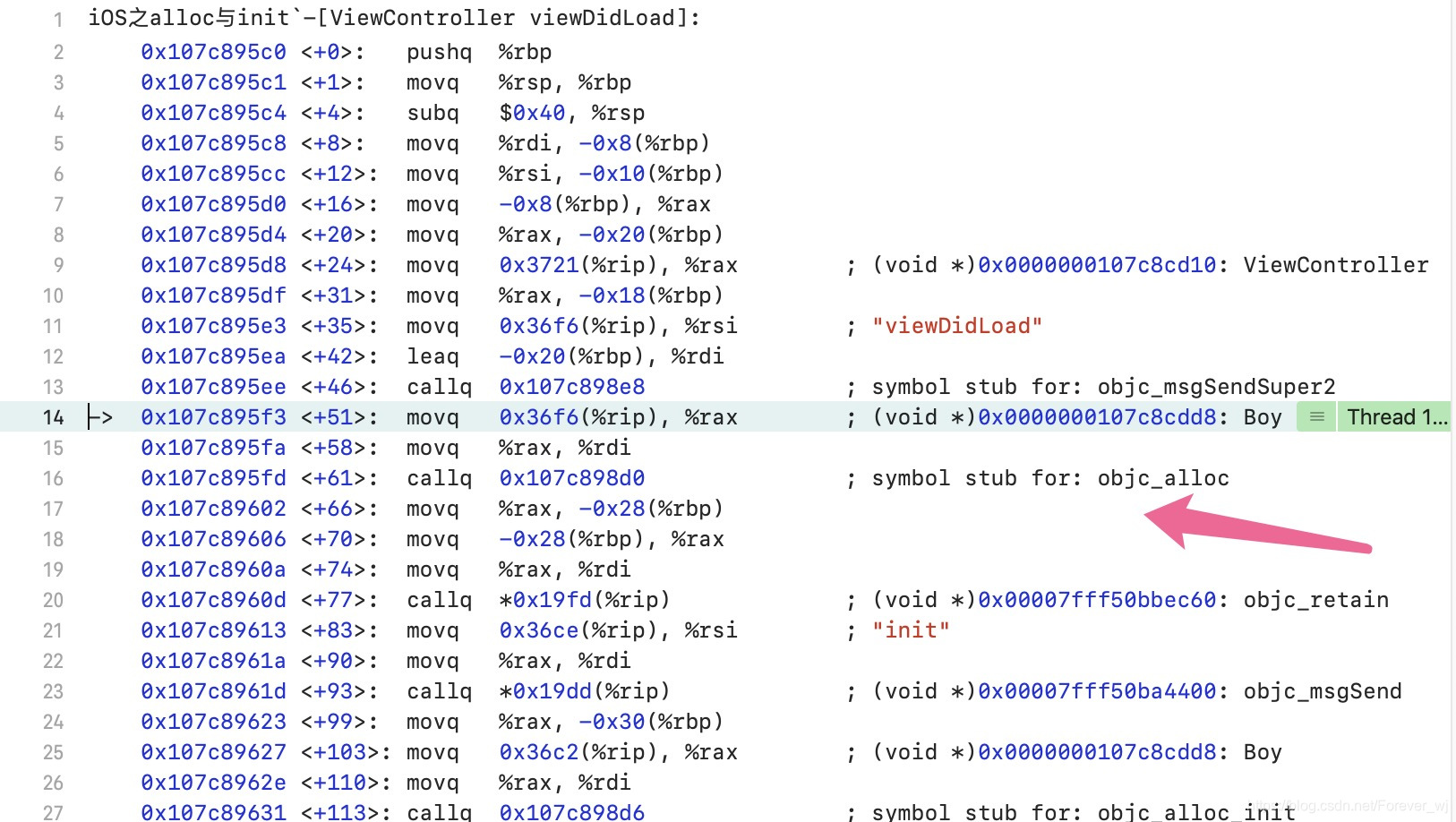Click address 0x107c895c0 on line 2
The width and height of the screenshot is (1456, 822).
coord(213,52)
